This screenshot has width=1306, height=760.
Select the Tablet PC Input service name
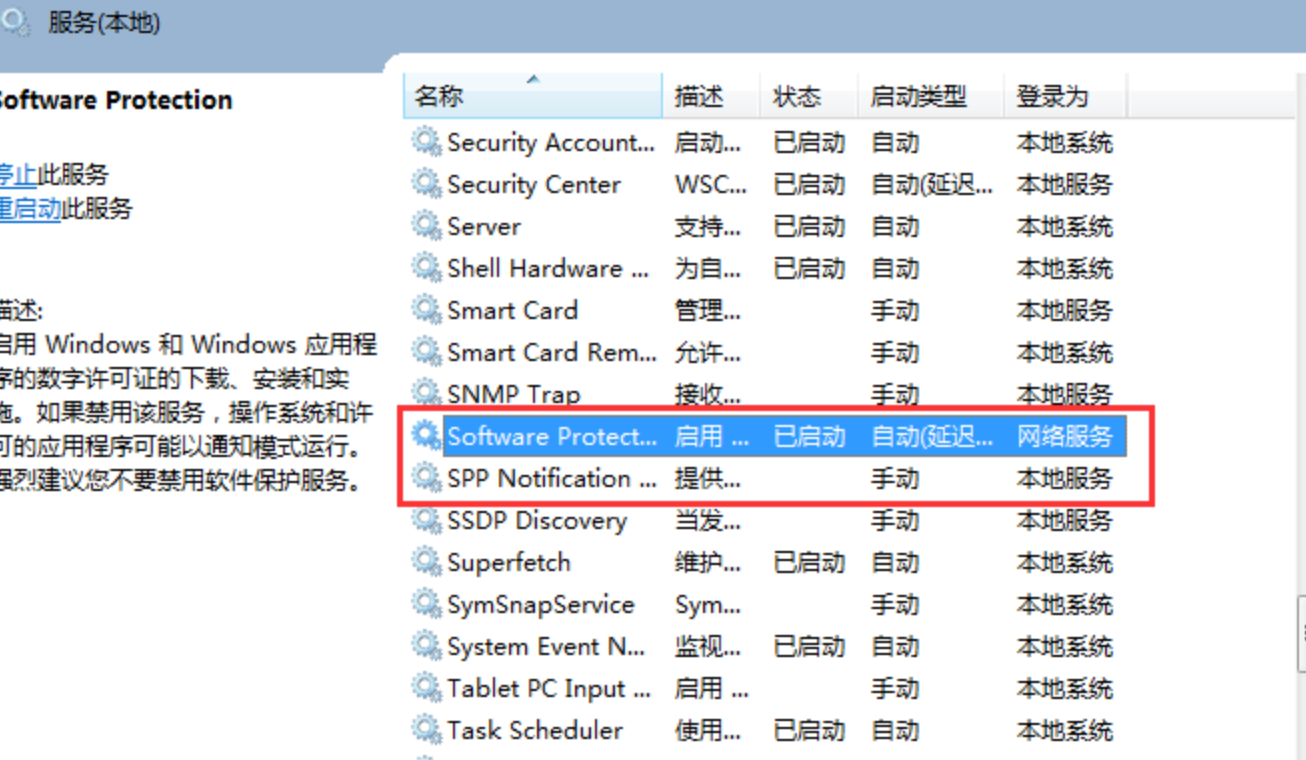tap(549, 688)
